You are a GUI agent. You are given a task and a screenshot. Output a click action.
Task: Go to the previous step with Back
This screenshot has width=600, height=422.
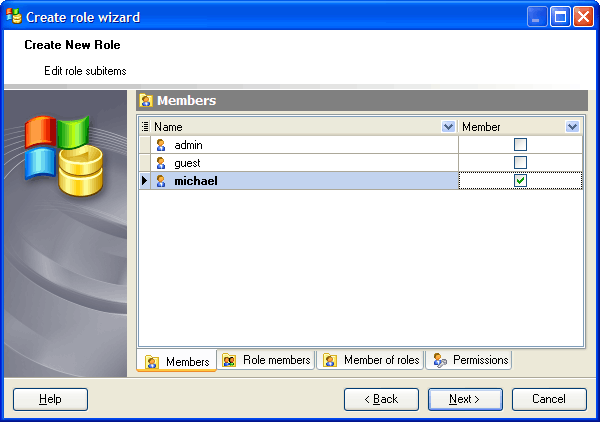coord(382,399)
